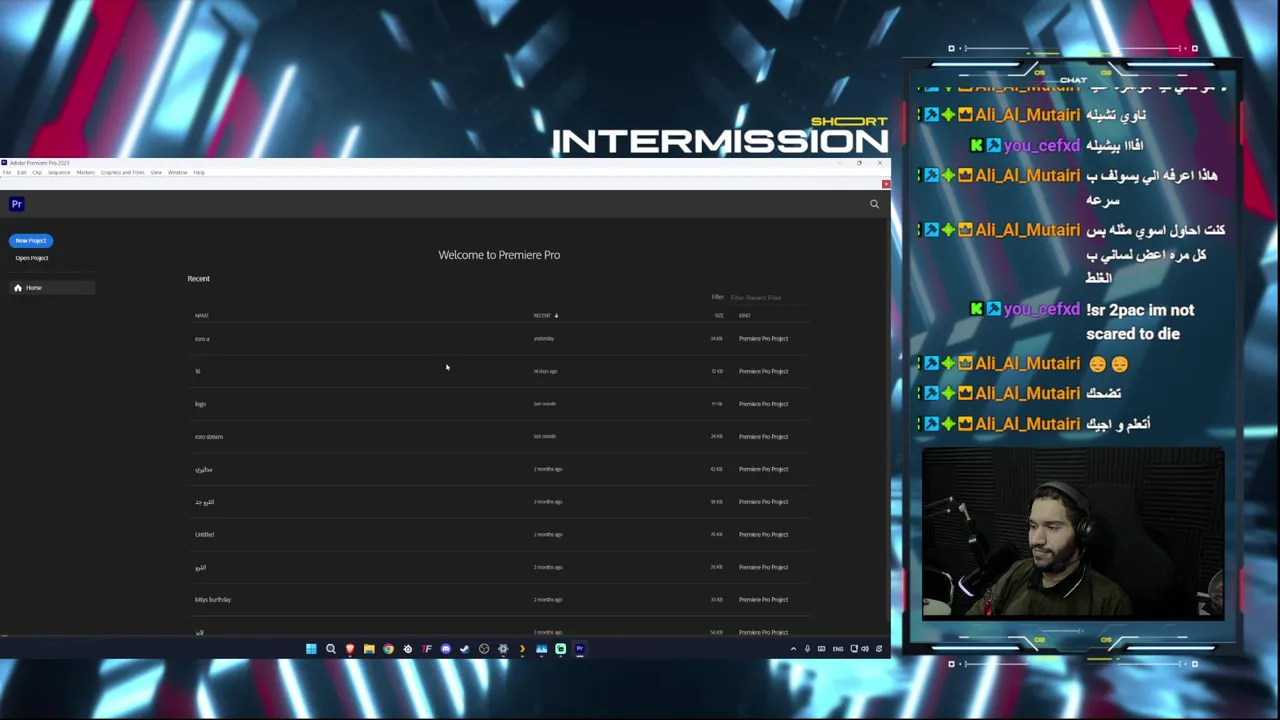
Task: Open the Markers menu
Action: (85, 173)
